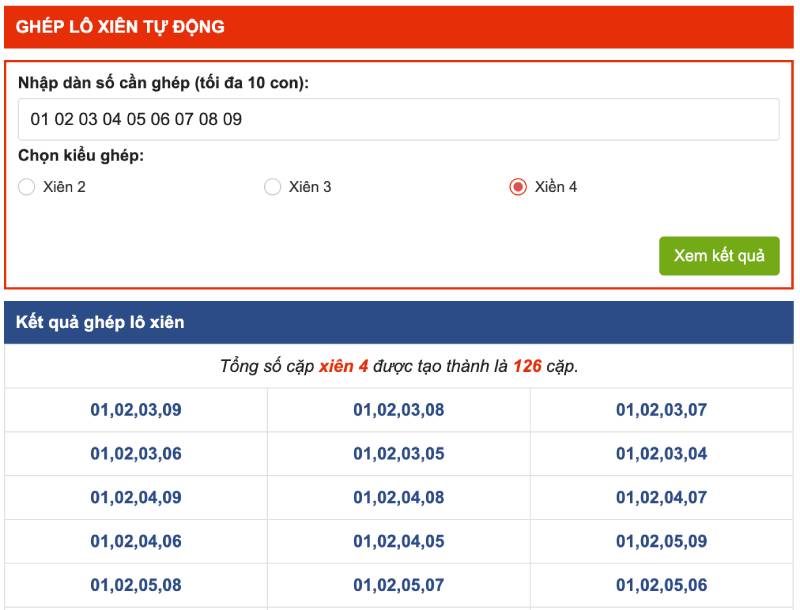
Task: Pick the 01,02,04,05 combination
Action: (x=398, y=542)
